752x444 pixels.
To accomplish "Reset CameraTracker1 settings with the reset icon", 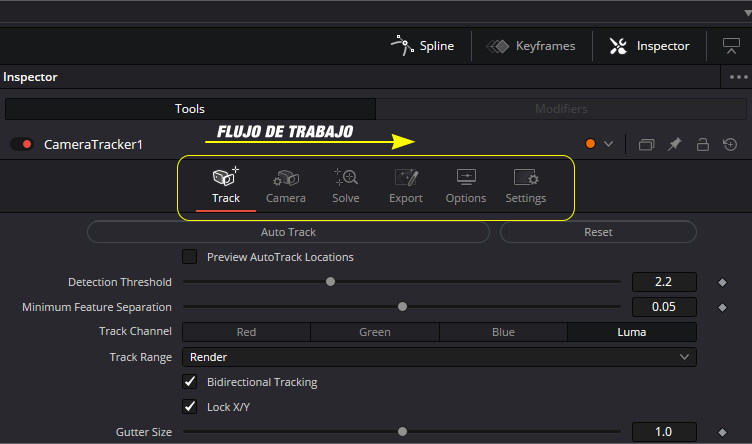I will click(x=730, y=144).
